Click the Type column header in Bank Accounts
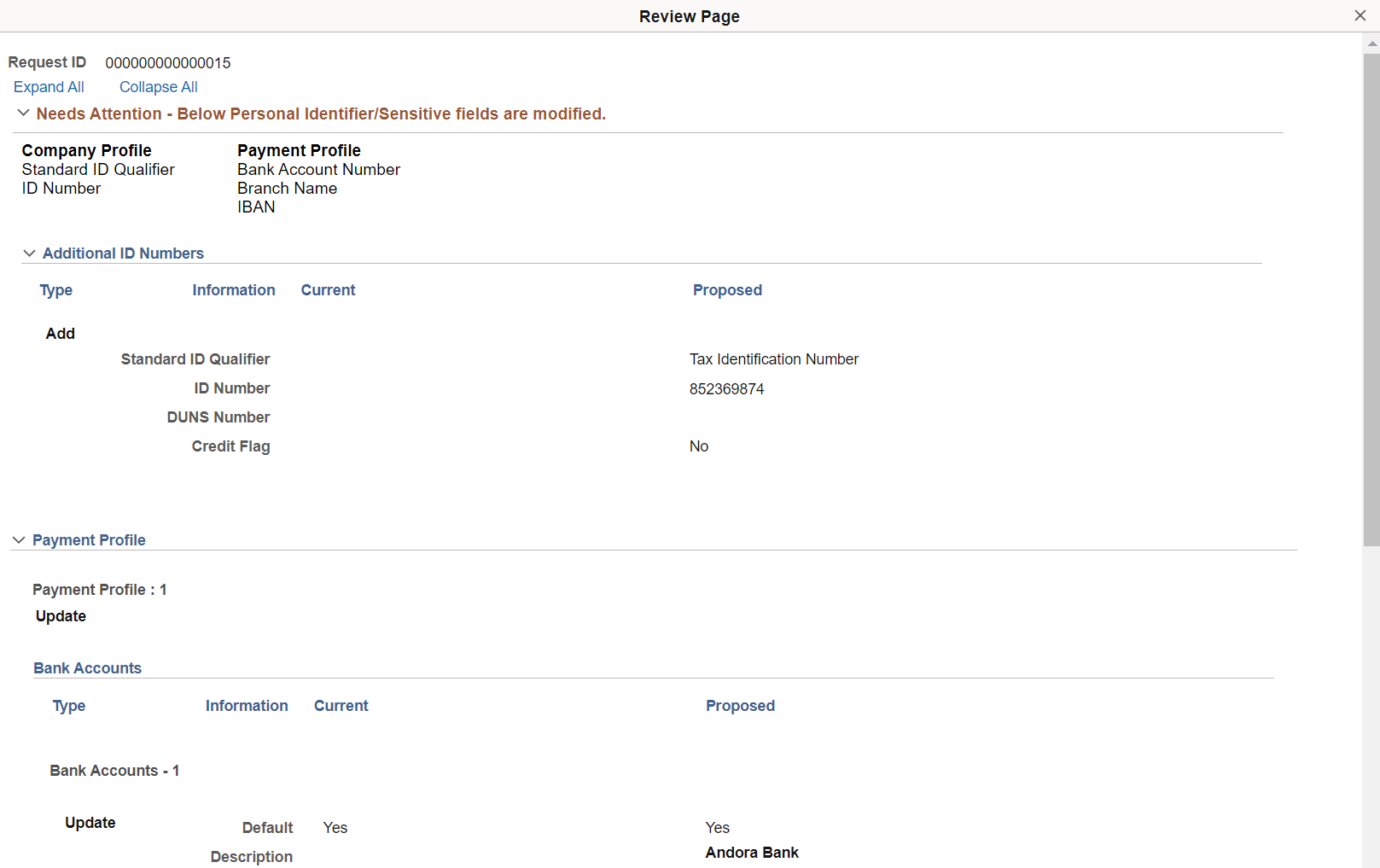 [x=68, y=706]
